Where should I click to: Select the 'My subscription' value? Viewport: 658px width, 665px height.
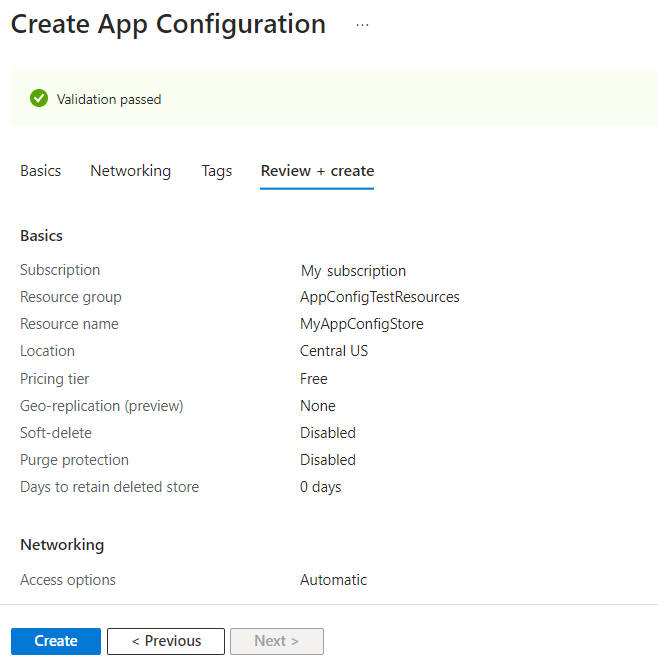coord(353,270)
